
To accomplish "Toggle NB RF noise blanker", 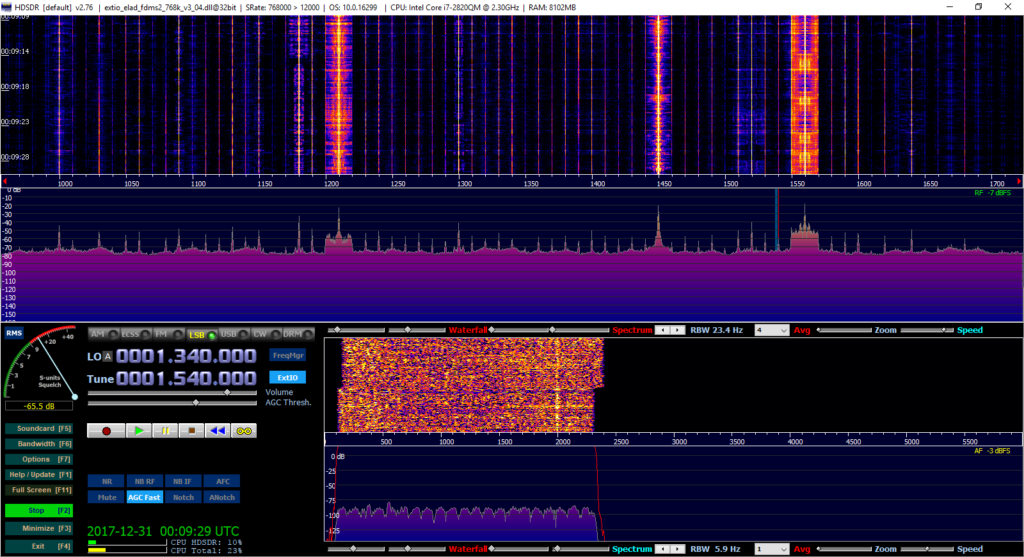I will [145, 481].
